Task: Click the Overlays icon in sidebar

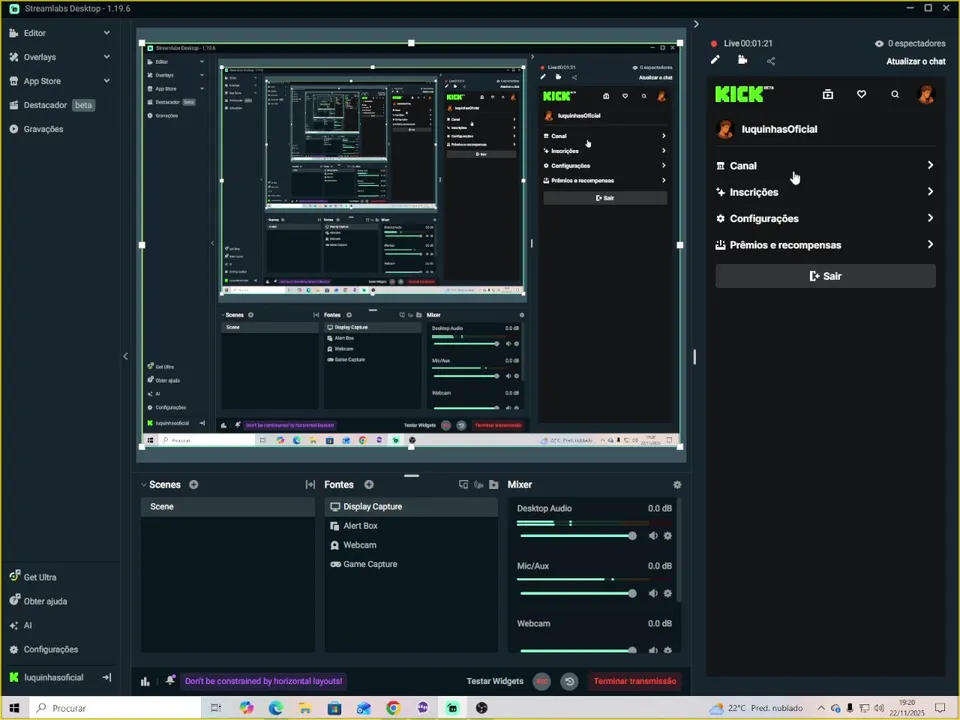Action: pos(13,57)
